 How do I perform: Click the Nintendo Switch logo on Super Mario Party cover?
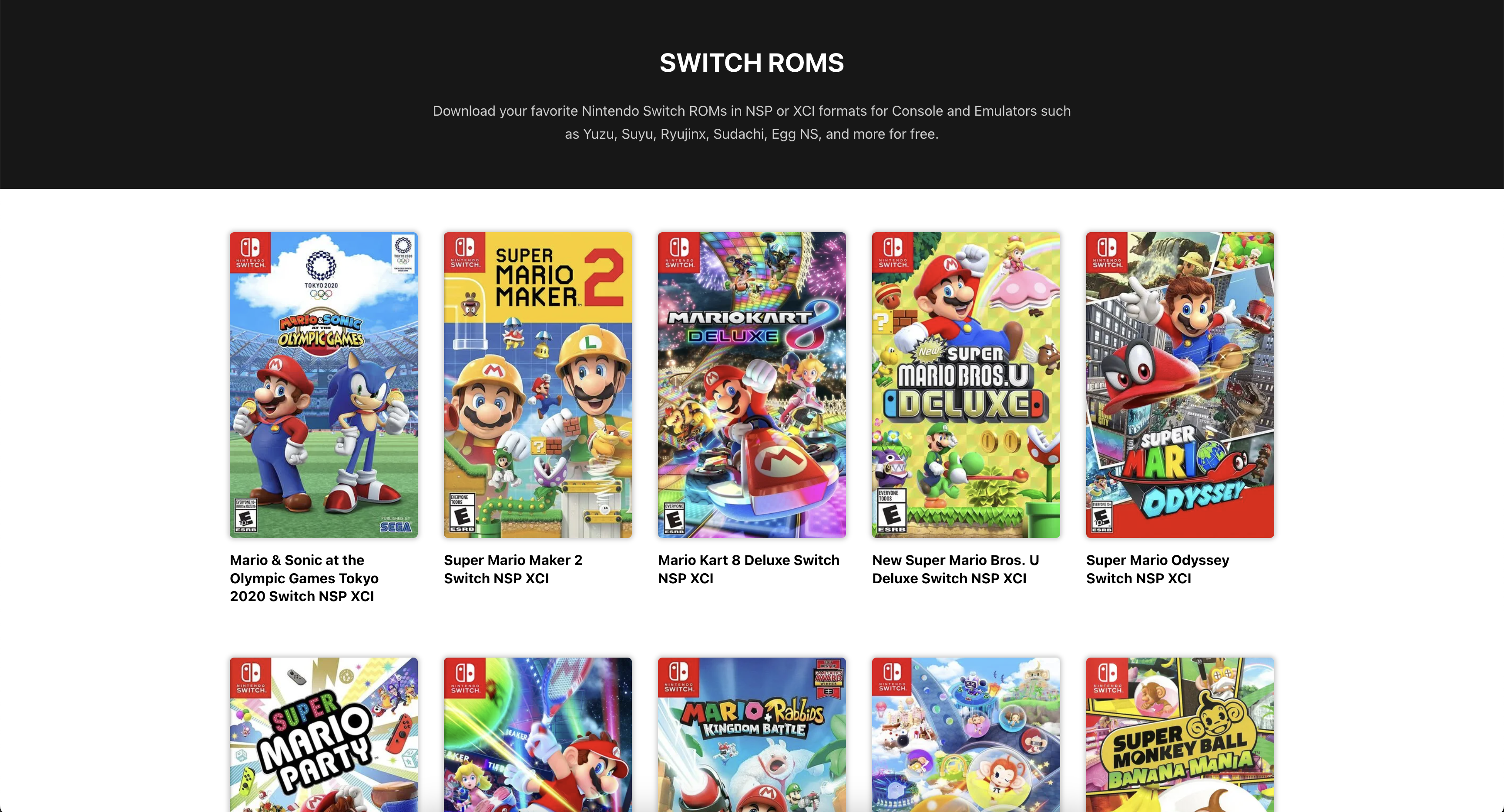(251, 678)
